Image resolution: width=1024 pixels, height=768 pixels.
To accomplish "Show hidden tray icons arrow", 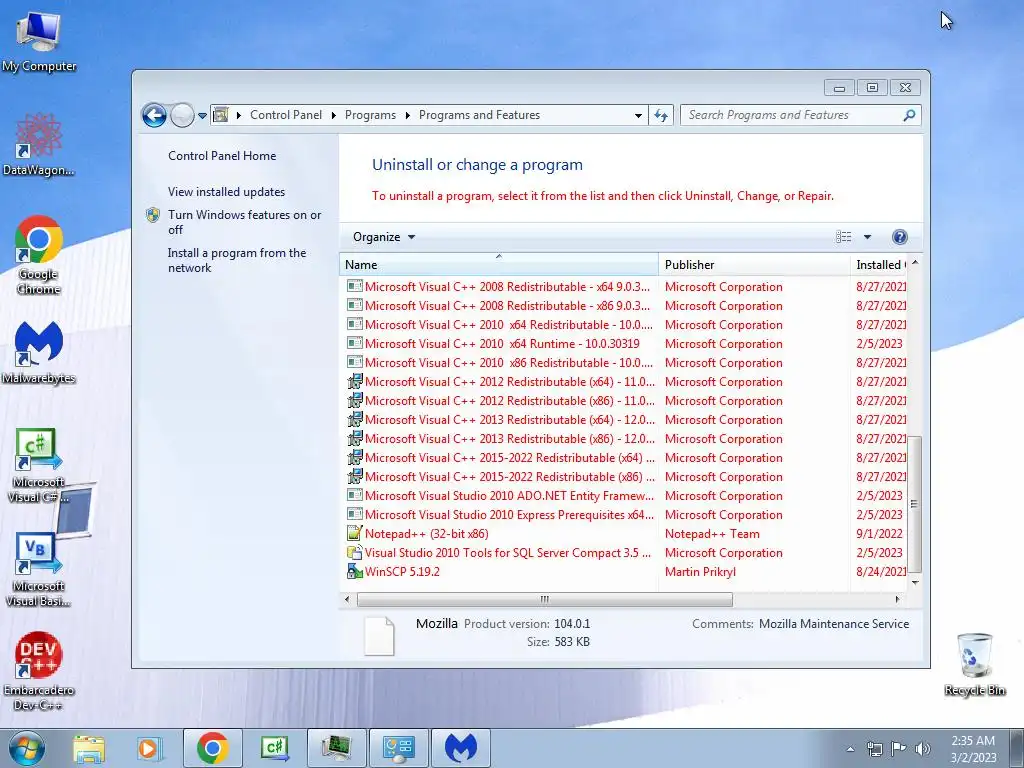I will pos(850,749).
